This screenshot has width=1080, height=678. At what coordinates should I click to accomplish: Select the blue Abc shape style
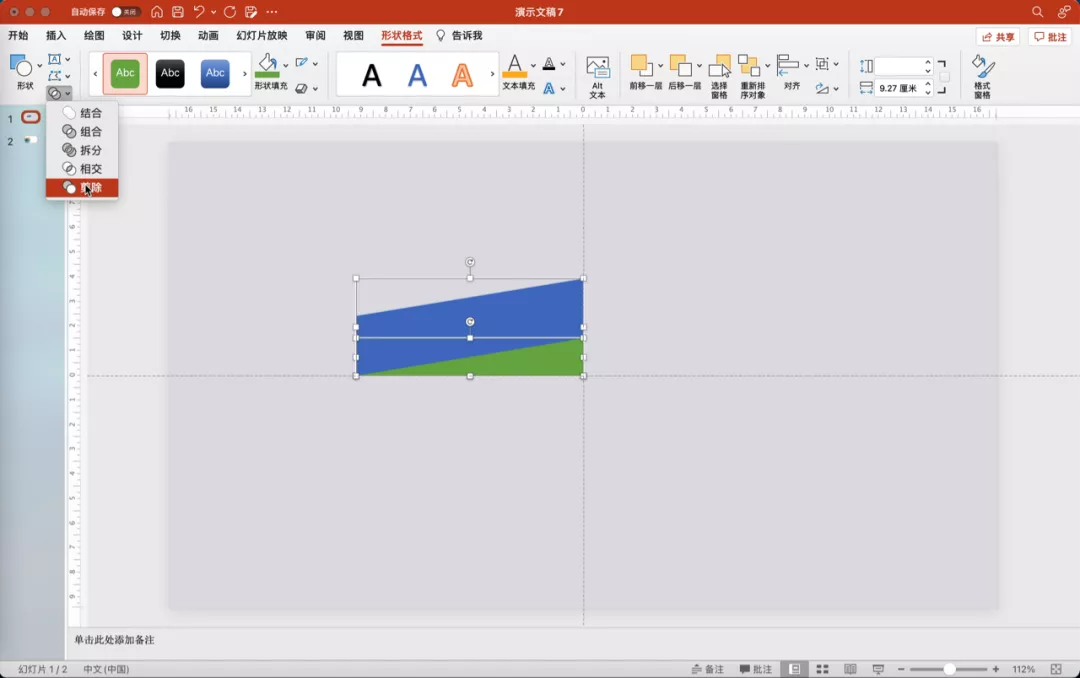coord(215,73)
